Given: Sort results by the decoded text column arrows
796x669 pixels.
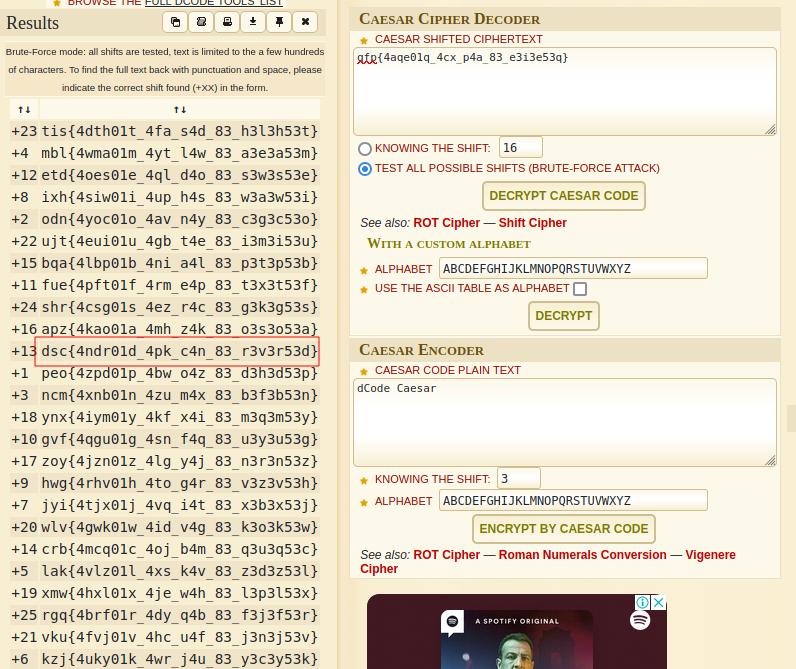Looking at the screenshot, I should tap(180, 109).
